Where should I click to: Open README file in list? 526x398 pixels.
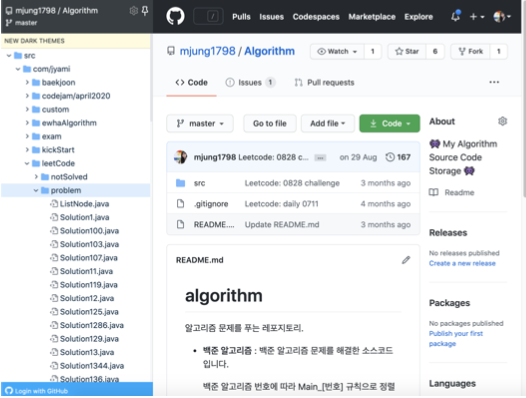(x=214, y=225)
